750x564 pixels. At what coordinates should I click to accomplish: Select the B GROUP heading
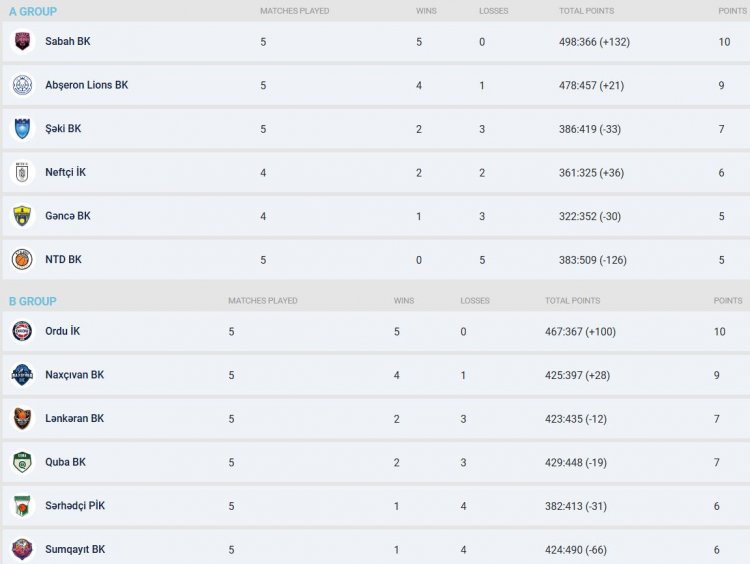pyautogui.click(x=33, y=301)
